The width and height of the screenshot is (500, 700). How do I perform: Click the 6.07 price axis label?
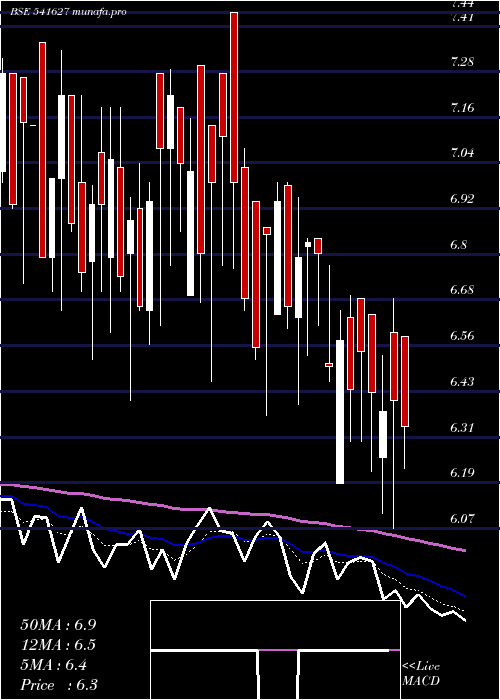[462, 519]
